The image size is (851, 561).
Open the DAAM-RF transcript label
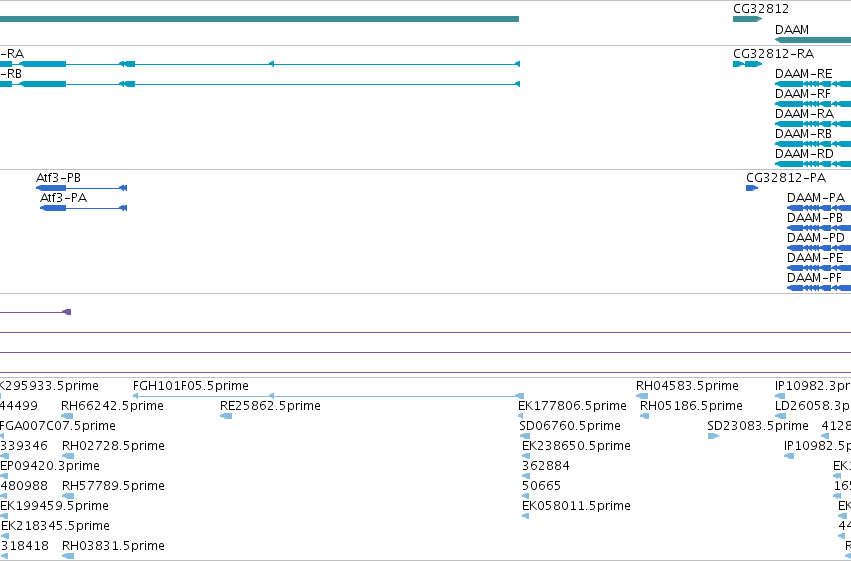pos(803,93)
